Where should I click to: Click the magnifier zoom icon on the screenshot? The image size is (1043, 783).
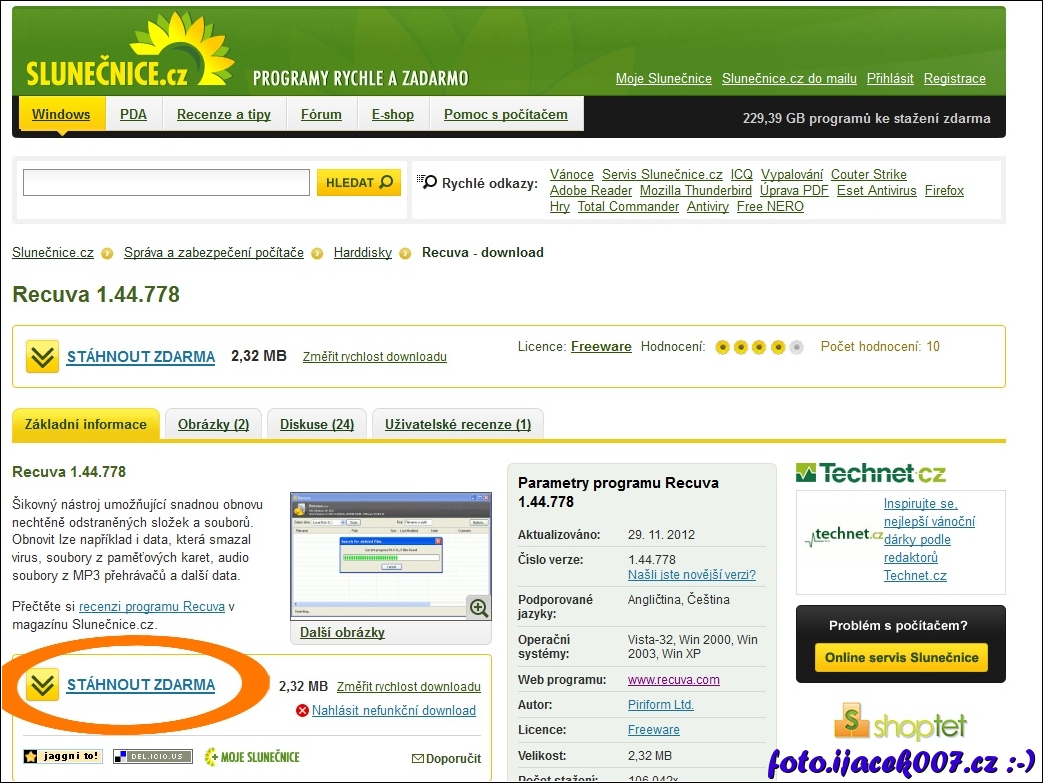479,607
